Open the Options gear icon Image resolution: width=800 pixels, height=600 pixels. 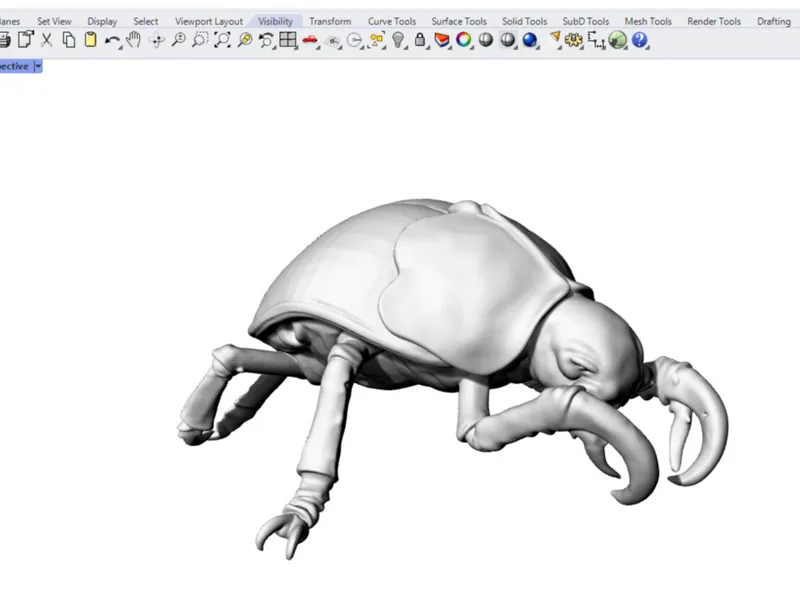tap(573, 40)
